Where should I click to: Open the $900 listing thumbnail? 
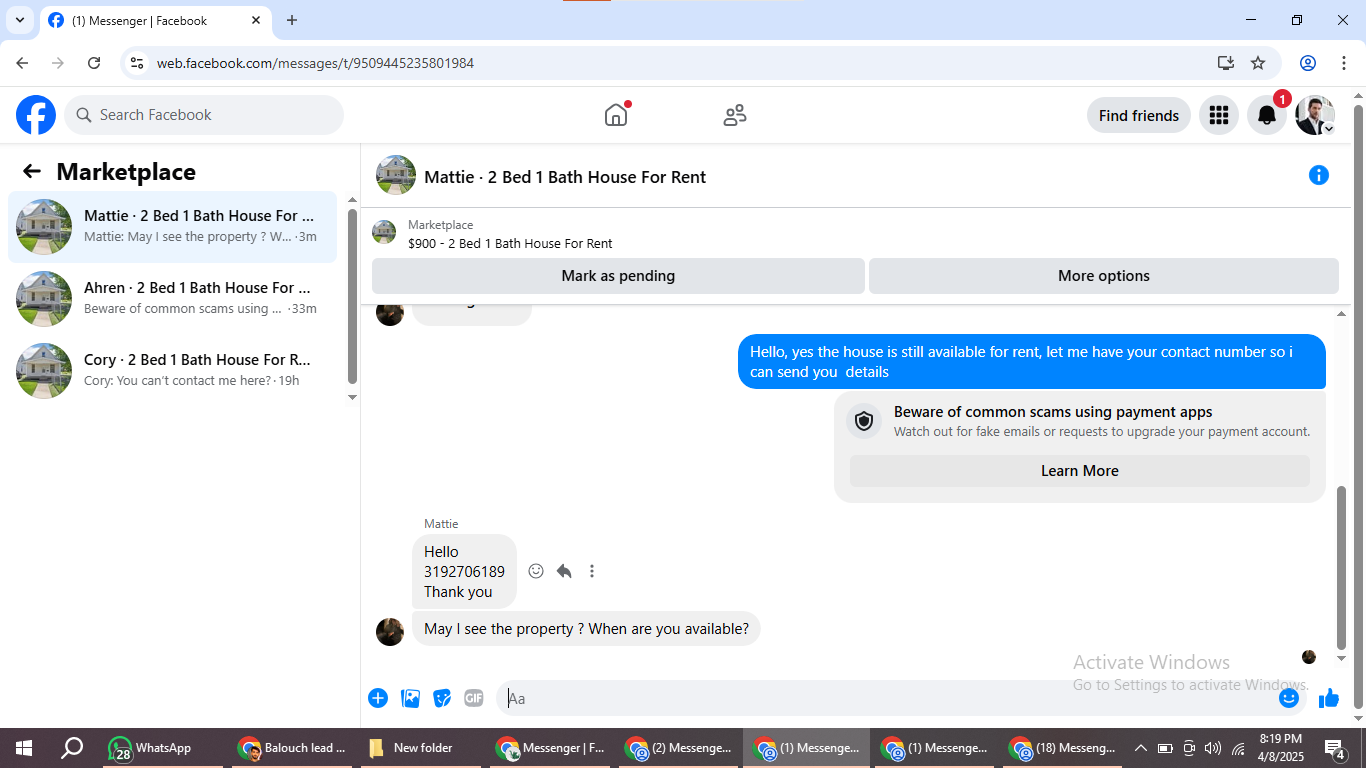click(384, 233)
